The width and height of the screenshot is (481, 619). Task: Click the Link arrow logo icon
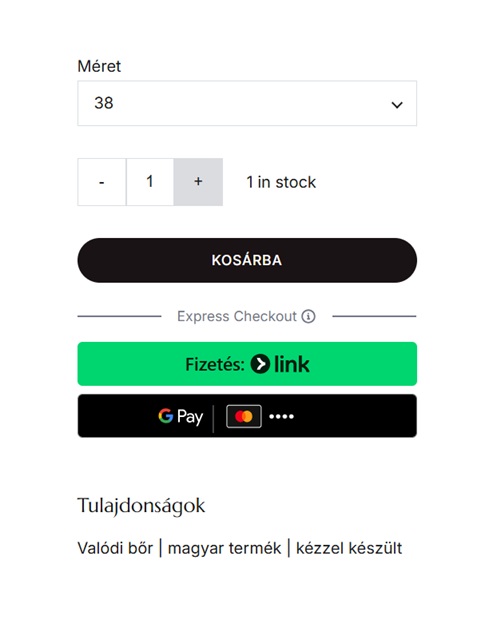pyautogui.click(x=260, y=364)
